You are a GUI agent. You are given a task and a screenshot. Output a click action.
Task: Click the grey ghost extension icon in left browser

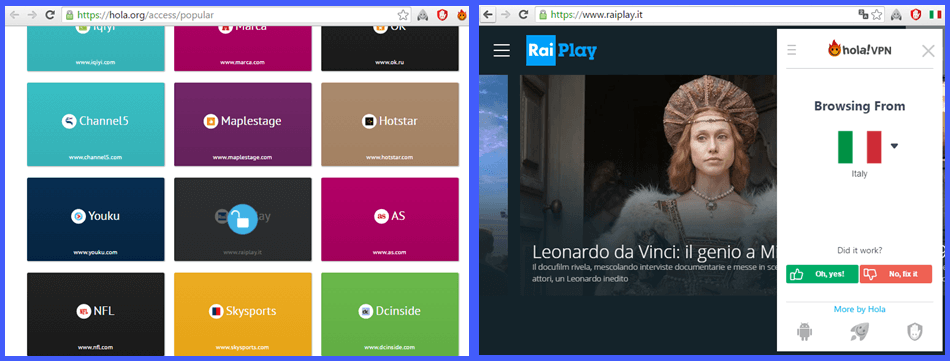(422, 15)
